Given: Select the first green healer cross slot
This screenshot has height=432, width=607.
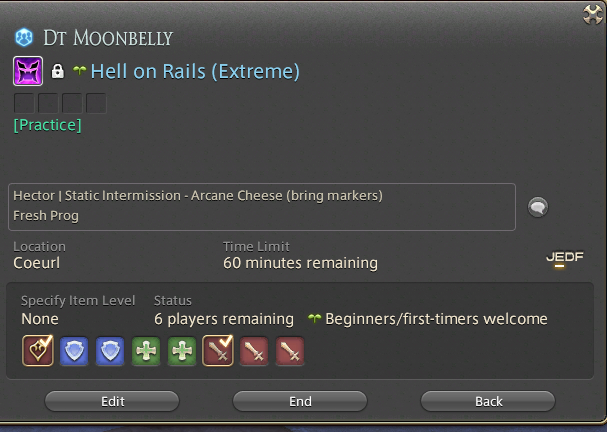Looking at the screenshot, I should pos(146,351).
